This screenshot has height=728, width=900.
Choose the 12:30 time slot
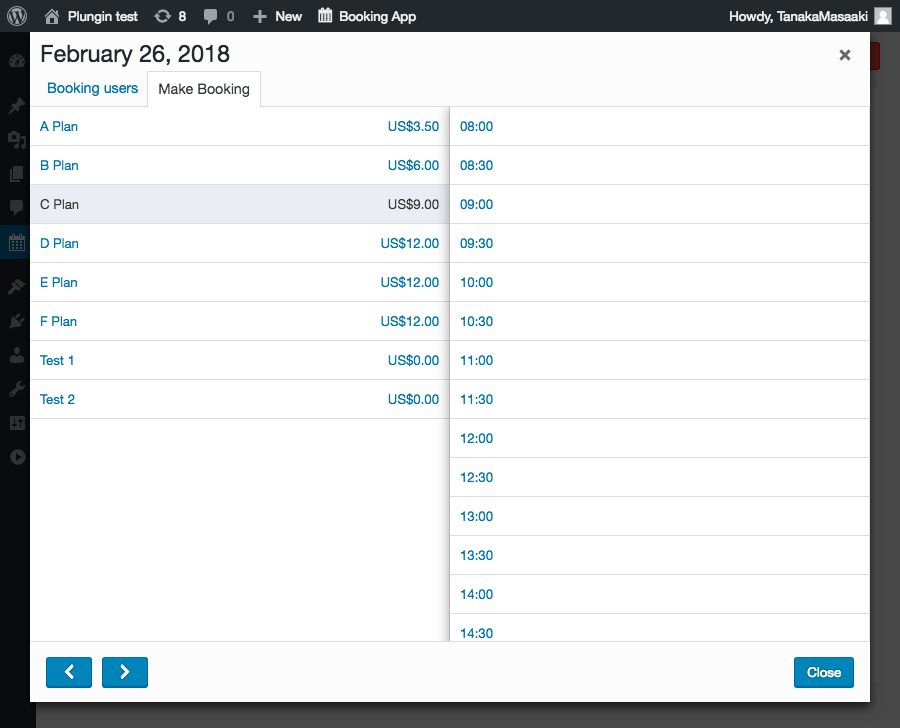(477, 477)
